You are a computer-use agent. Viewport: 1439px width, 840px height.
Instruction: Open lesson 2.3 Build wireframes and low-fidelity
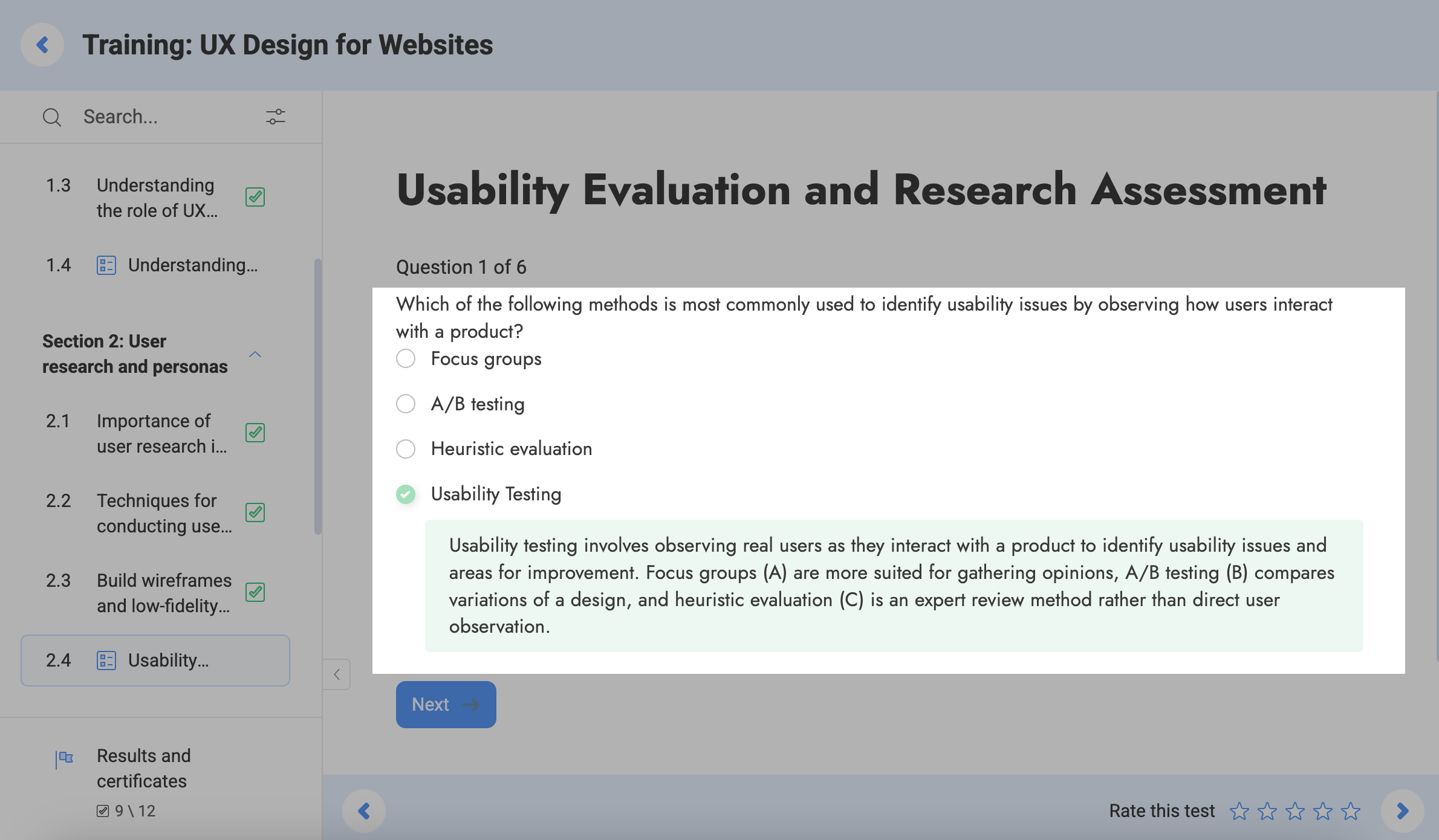pyautogui.click(x=164, y=593)
